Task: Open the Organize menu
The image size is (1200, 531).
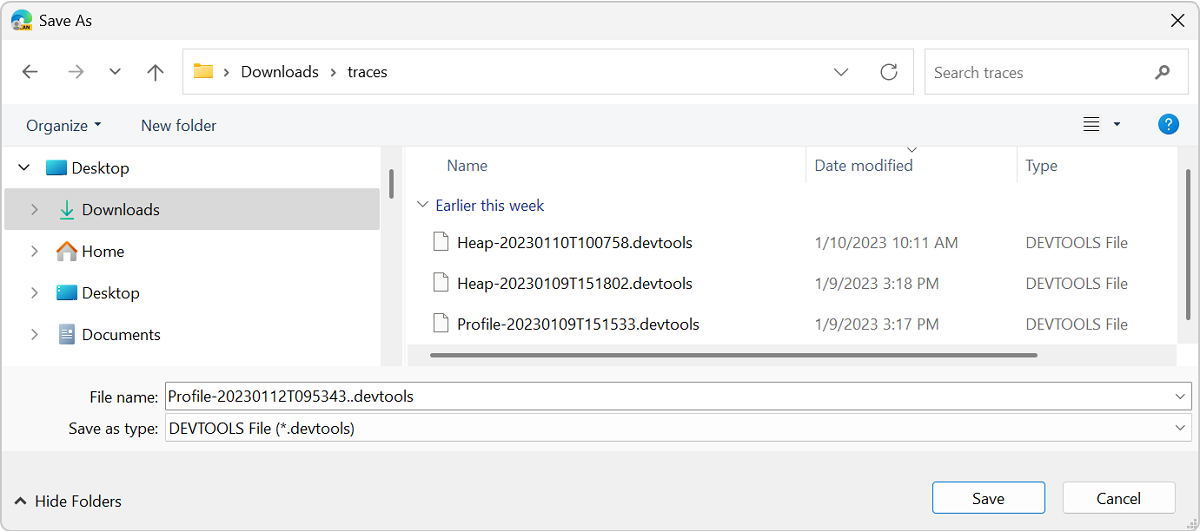Action: (x=64, y=125)
